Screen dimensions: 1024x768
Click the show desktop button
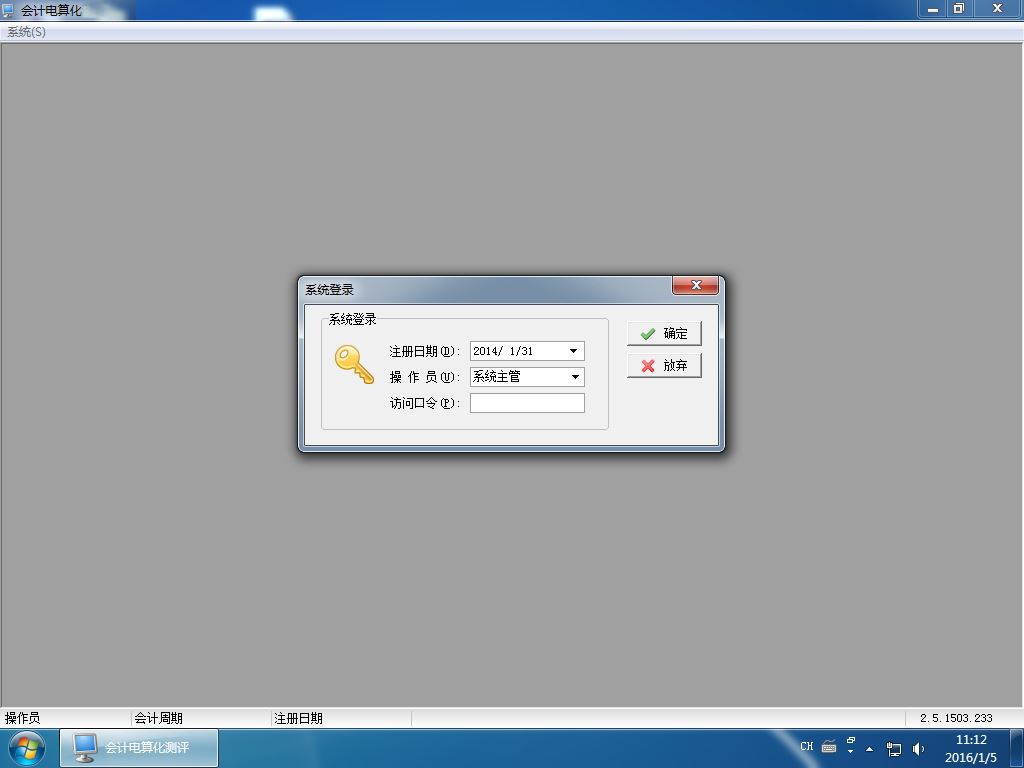pos(1017,748)
